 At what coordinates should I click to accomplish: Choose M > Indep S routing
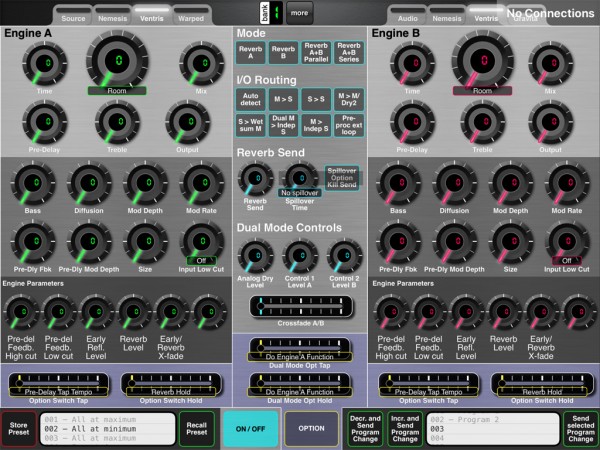(316, 126)
